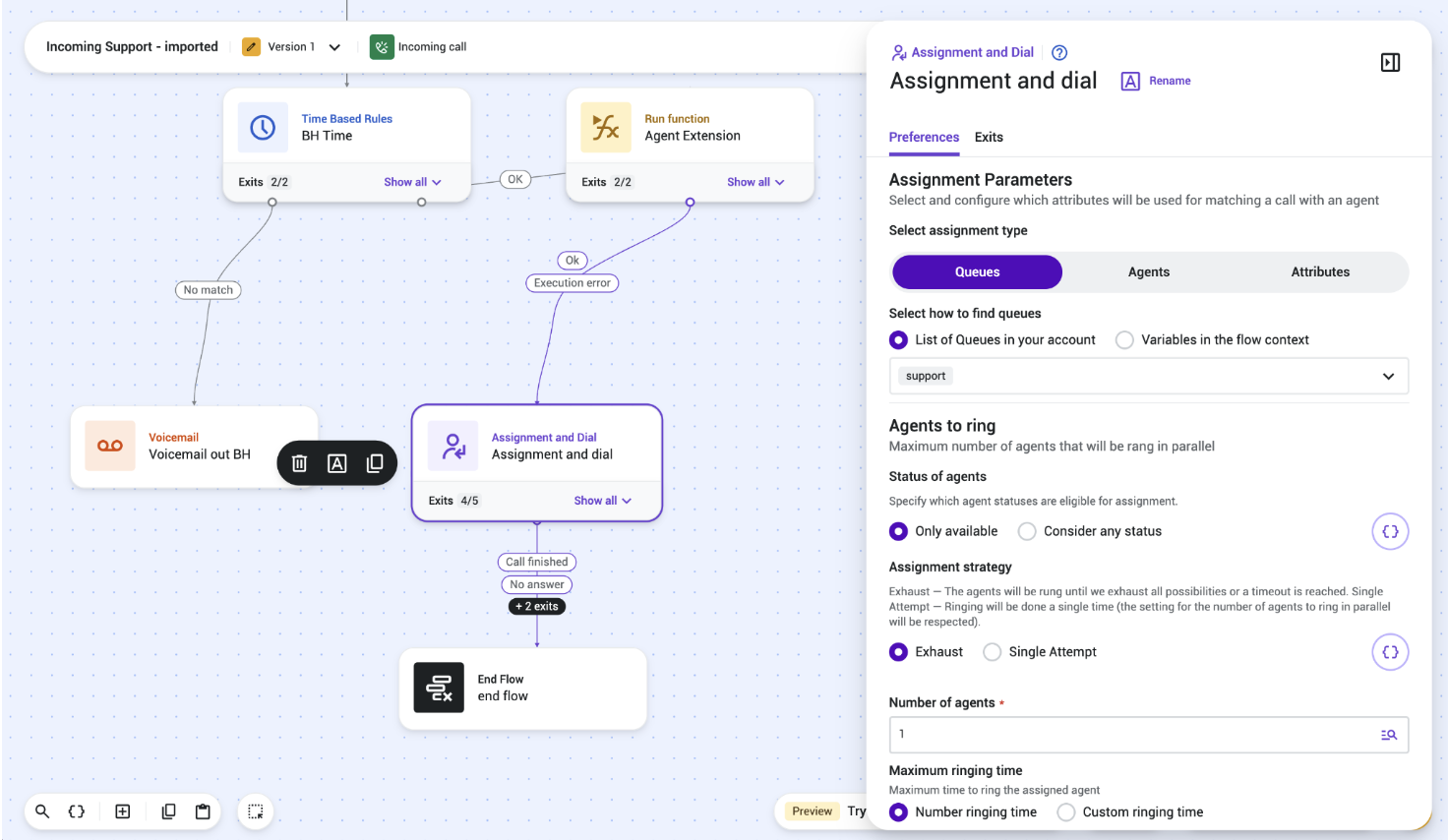Image resolution: width=1448 pixels, height=840 pixels.
Task: Show all exits on Assignment and dial node
Action: pyautogui.click(x=603, y=501)
